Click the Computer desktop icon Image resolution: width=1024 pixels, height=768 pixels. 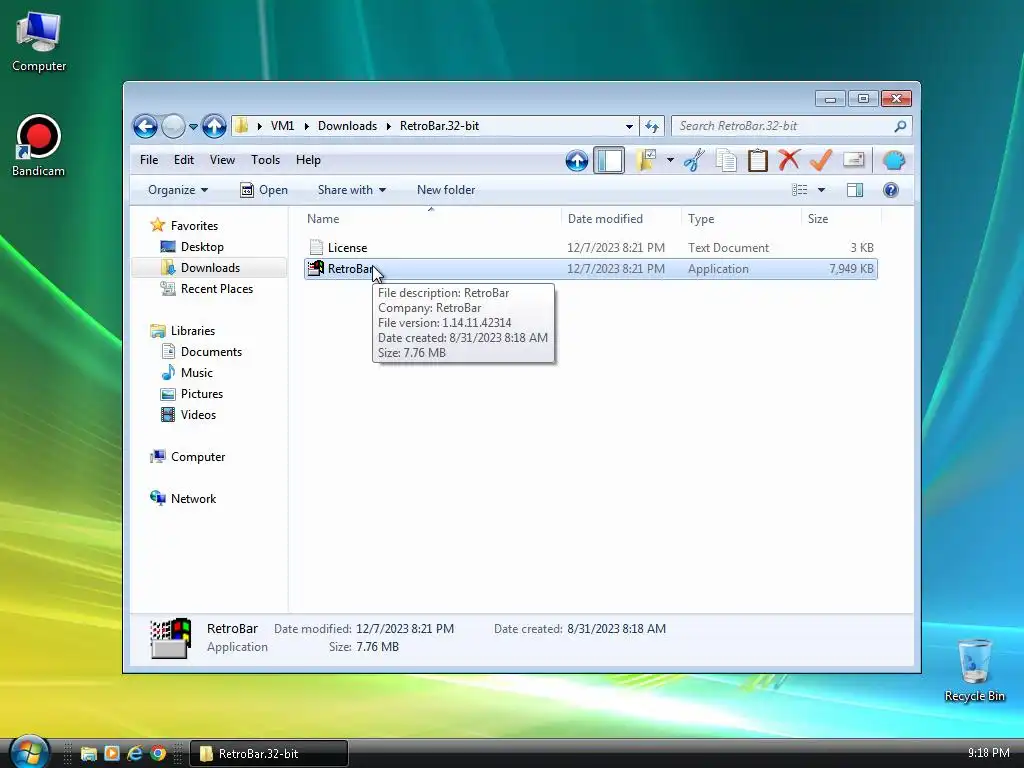(39, 42)
